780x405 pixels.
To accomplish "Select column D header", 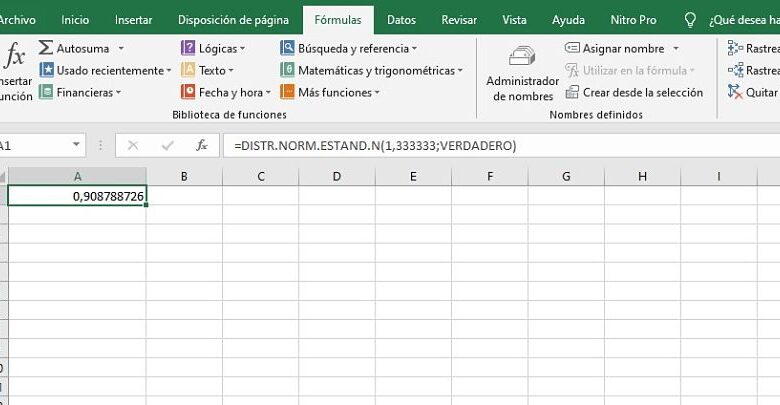I will click(337, 177).
